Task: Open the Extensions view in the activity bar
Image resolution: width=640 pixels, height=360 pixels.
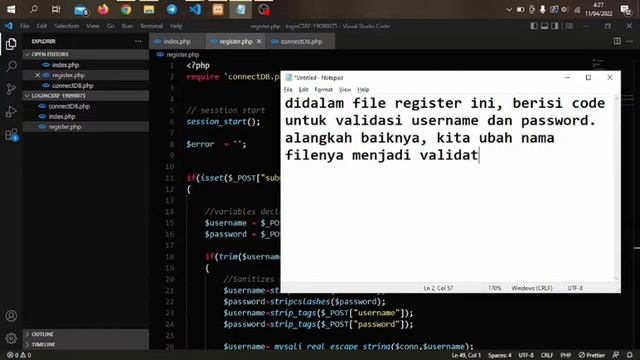Action: pyautogui.click(x=11, y=134)
